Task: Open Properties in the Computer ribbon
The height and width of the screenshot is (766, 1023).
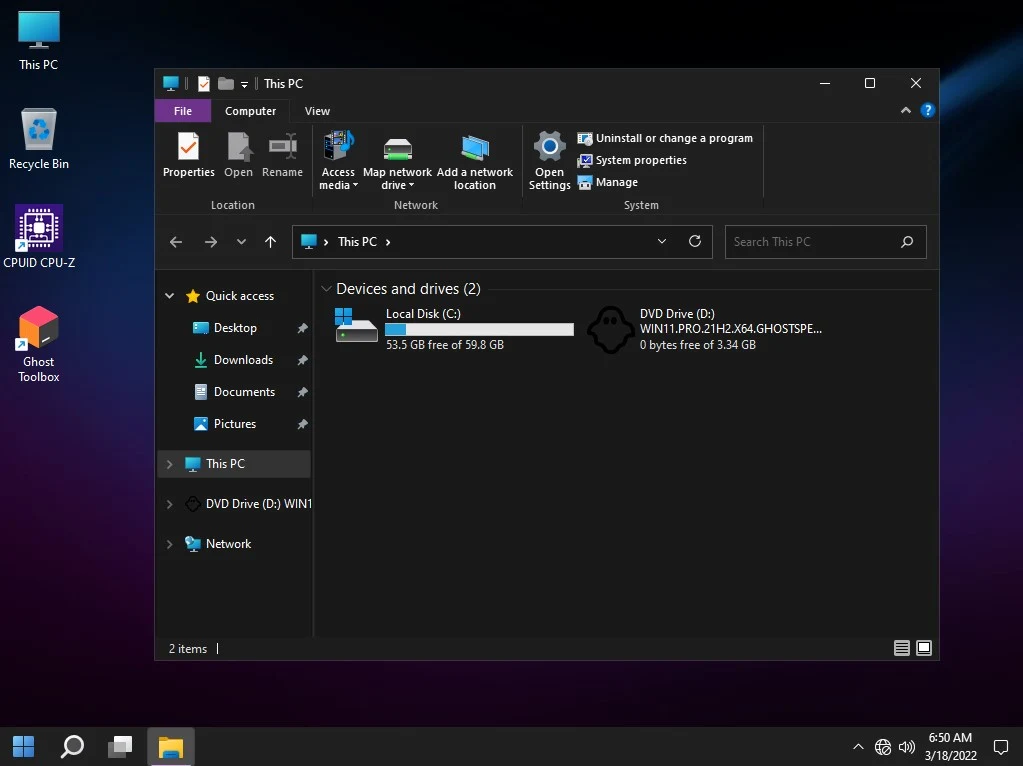Action: coord(189,155)
